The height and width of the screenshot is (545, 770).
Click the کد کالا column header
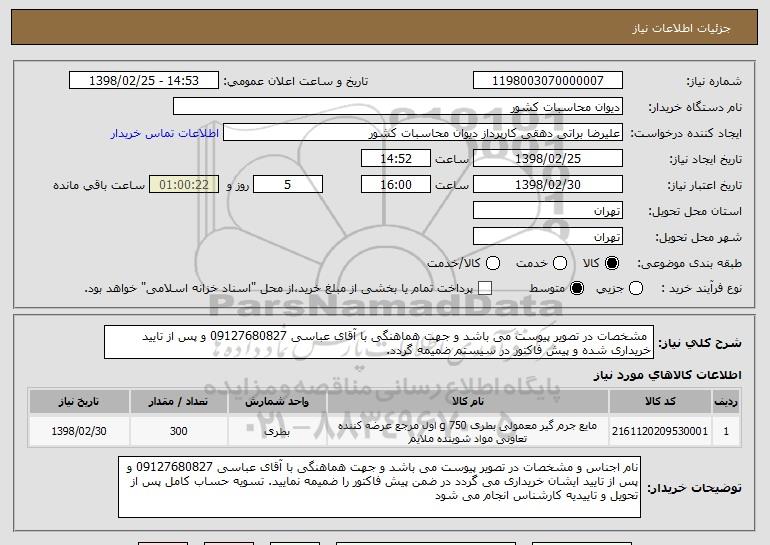coord(660,402)
